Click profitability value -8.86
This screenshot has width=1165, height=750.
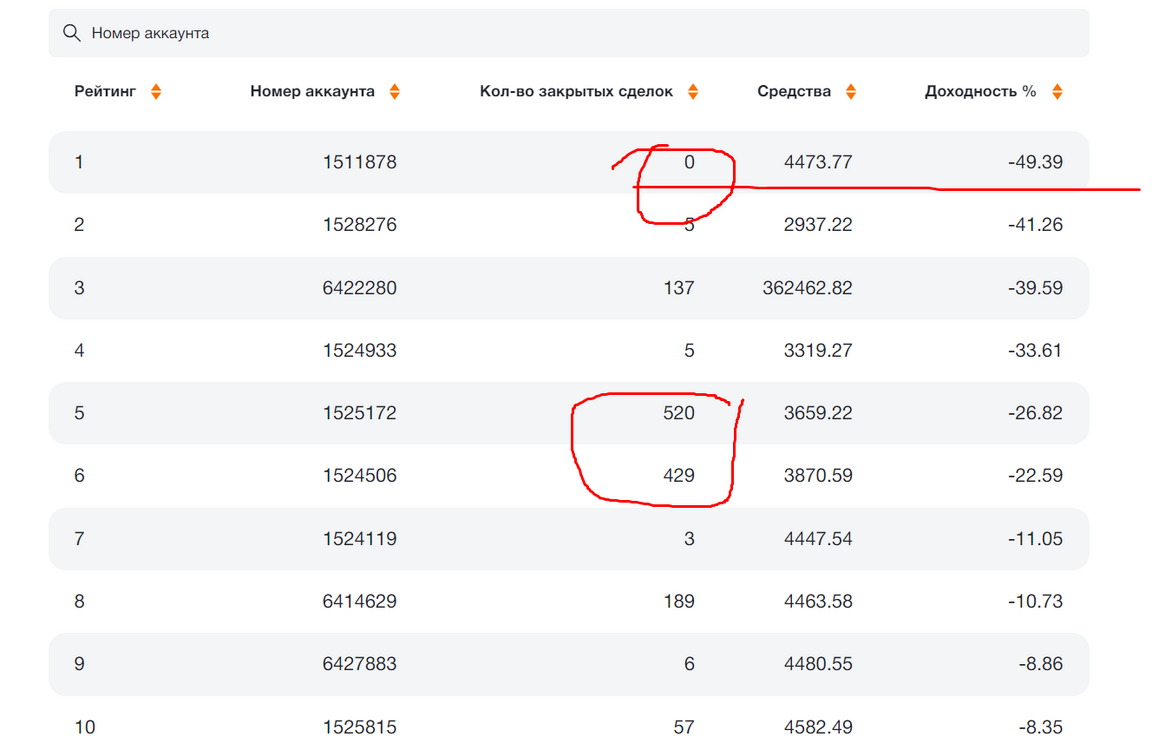point(1040,663)
